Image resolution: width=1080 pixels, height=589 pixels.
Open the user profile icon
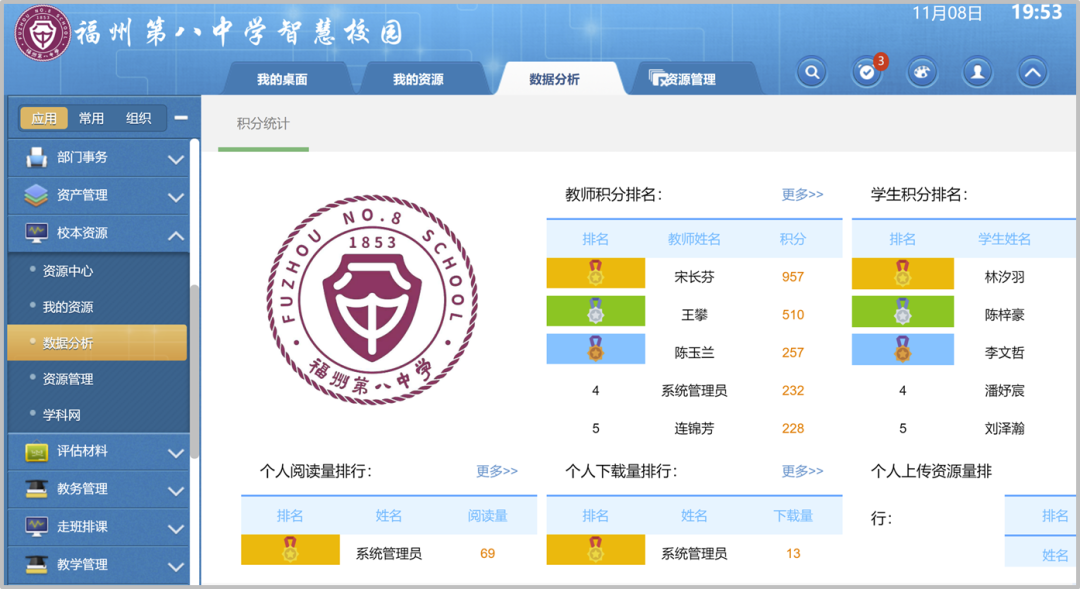coord(977,72)
